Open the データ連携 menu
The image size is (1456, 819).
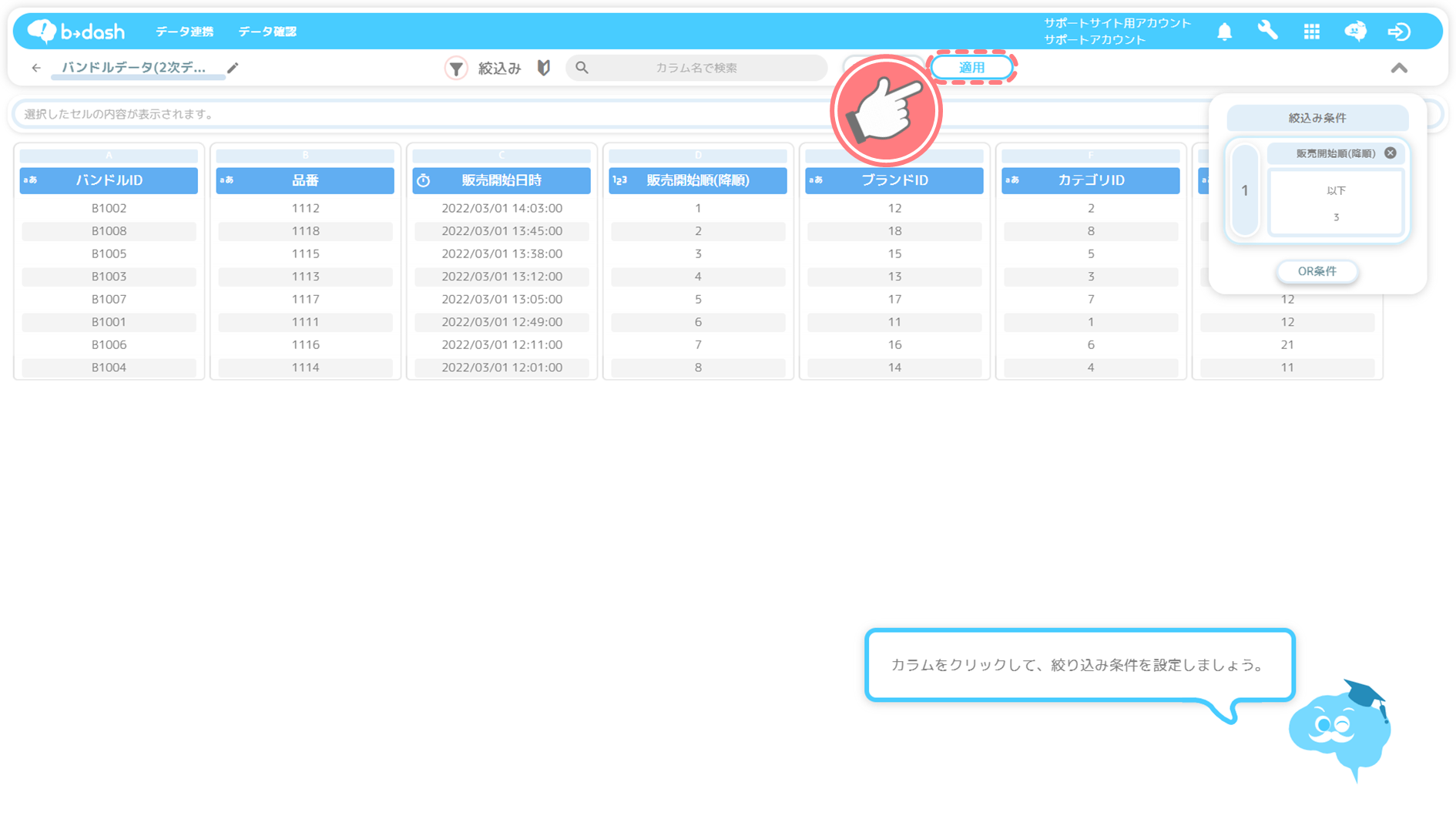[x=184, y=32]
